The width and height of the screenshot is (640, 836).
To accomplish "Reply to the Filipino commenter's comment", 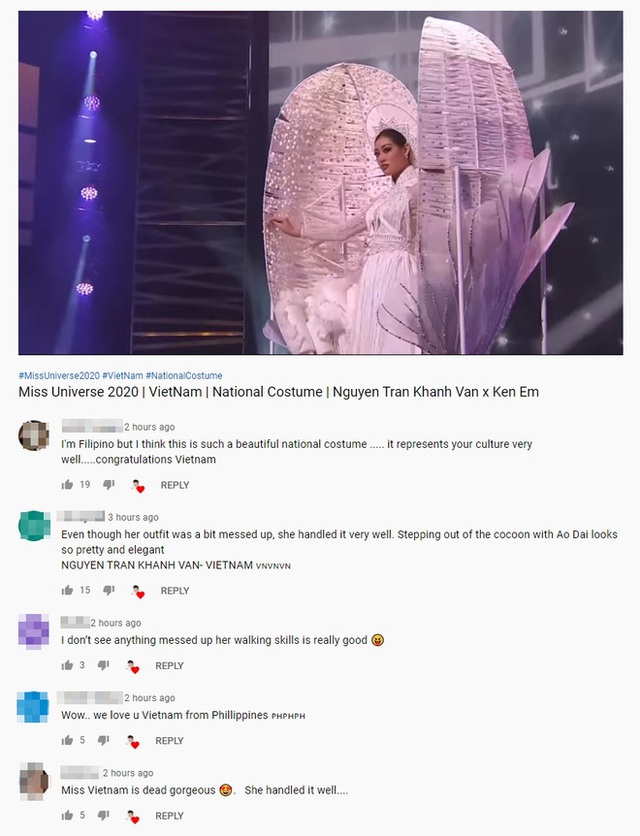I will coord(175,485).
